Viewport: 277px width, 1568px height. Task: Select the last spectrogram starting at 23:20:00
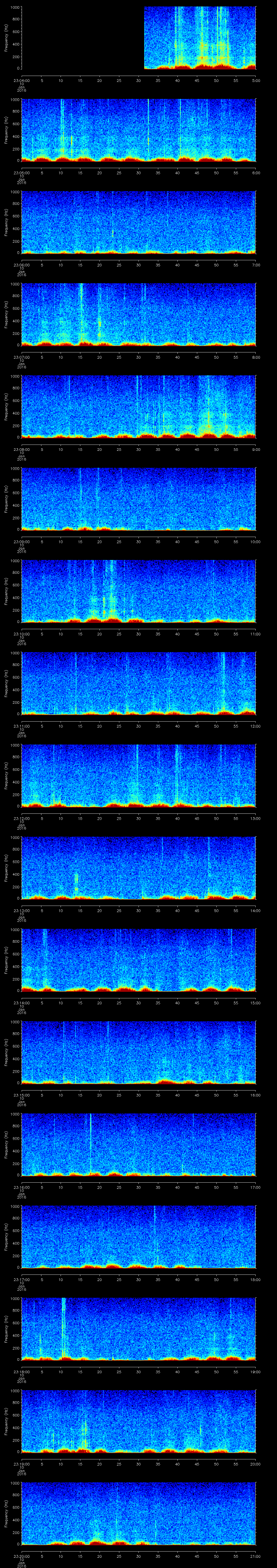tap(138, 1513)
